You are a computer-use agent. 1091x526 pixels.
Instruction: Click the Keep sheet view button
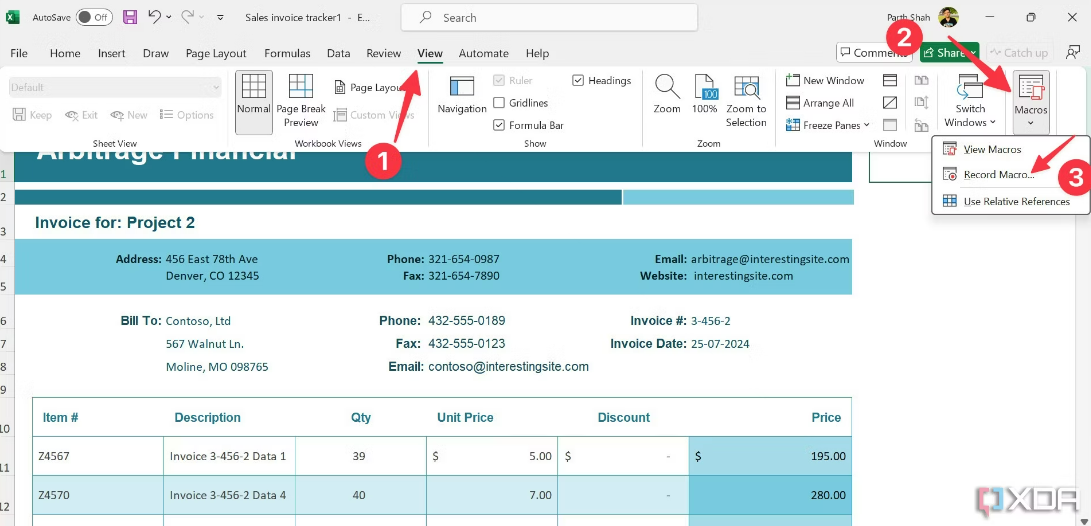tap(32, 115)
